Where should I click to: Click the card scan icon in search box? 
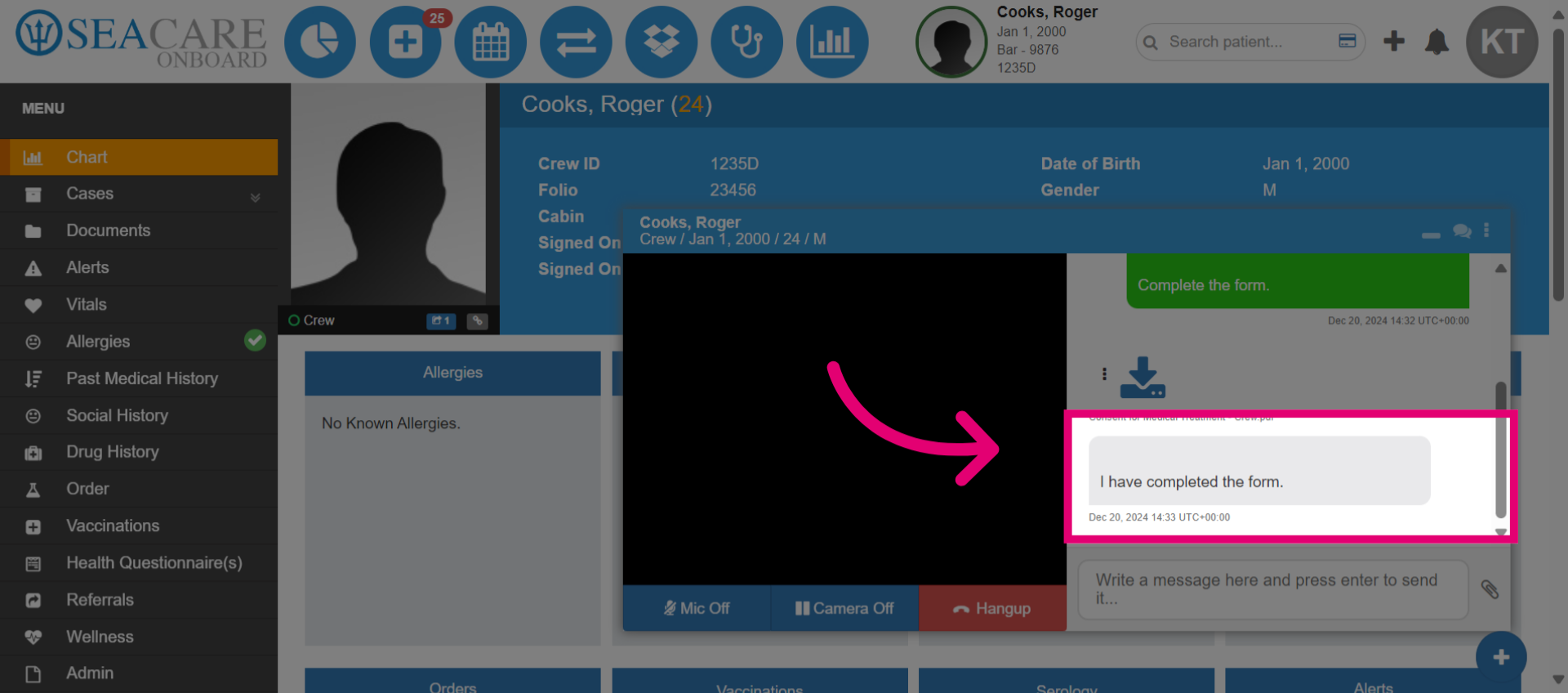(1347, 41)
